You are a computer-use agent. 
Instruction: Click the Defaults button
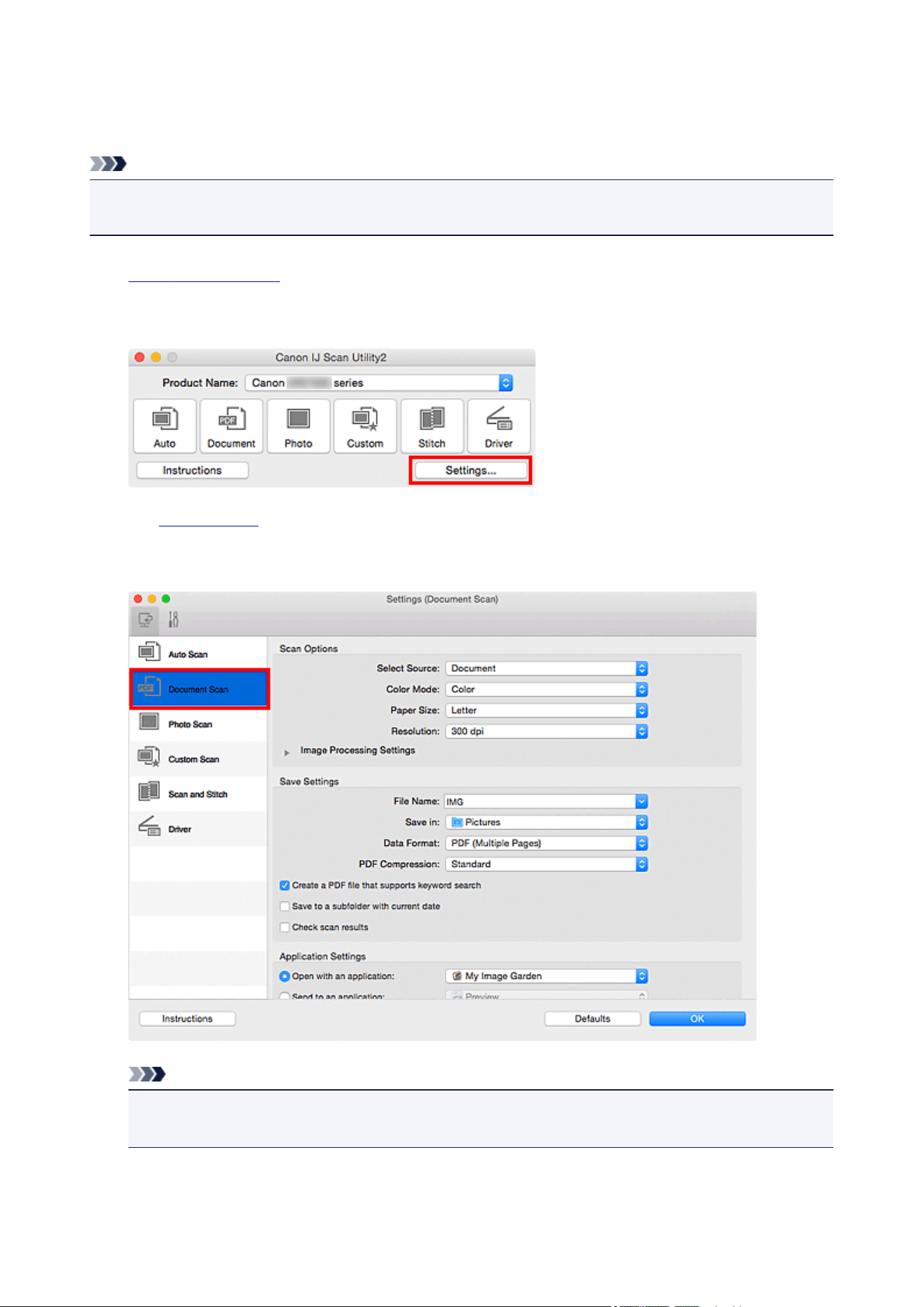point(593,1019)
